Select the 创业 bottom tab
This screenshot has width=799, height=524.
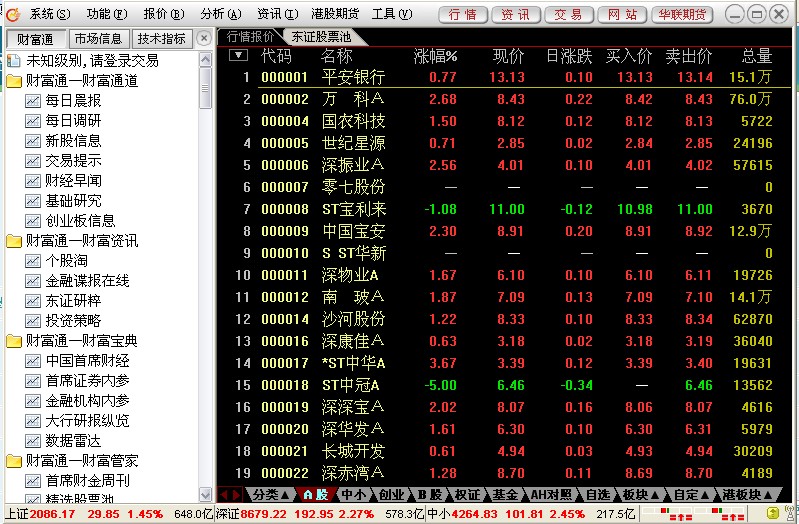391,494
